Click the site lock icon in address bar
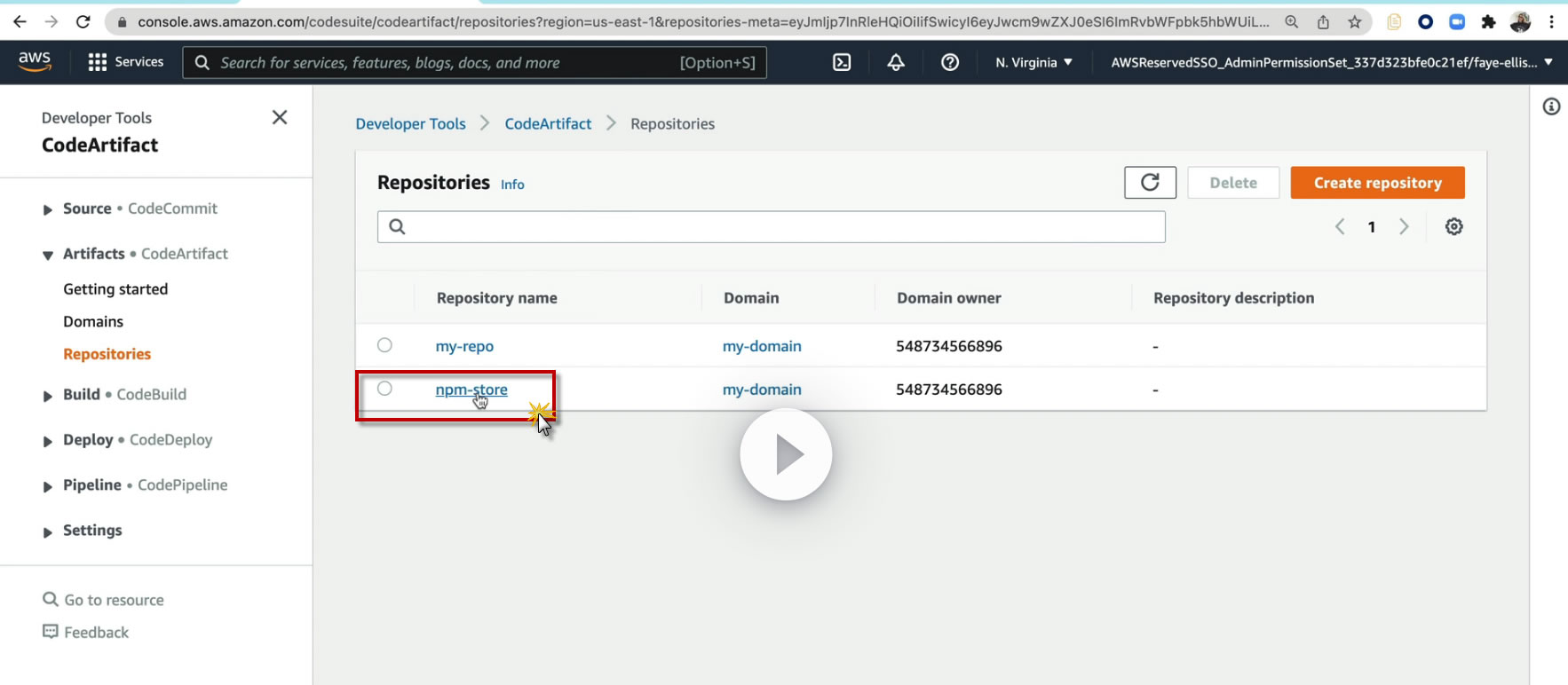Viewport: 1568px width, 685px height. [x=122, y=22]
